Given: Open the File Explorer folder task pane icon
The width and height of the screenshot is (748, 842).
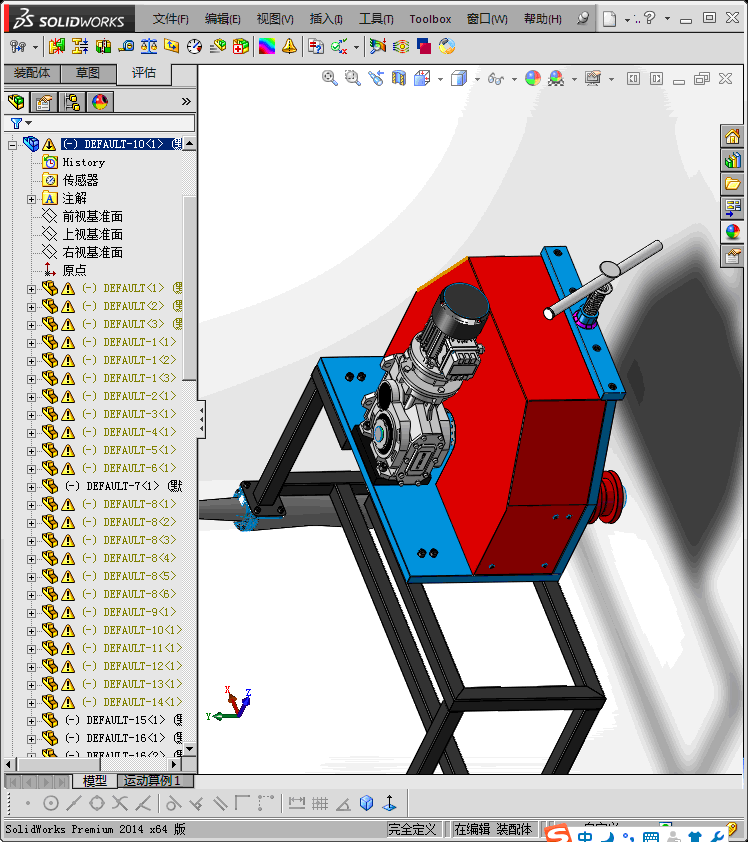Looking at the screenshot, I should coord(732,184).
